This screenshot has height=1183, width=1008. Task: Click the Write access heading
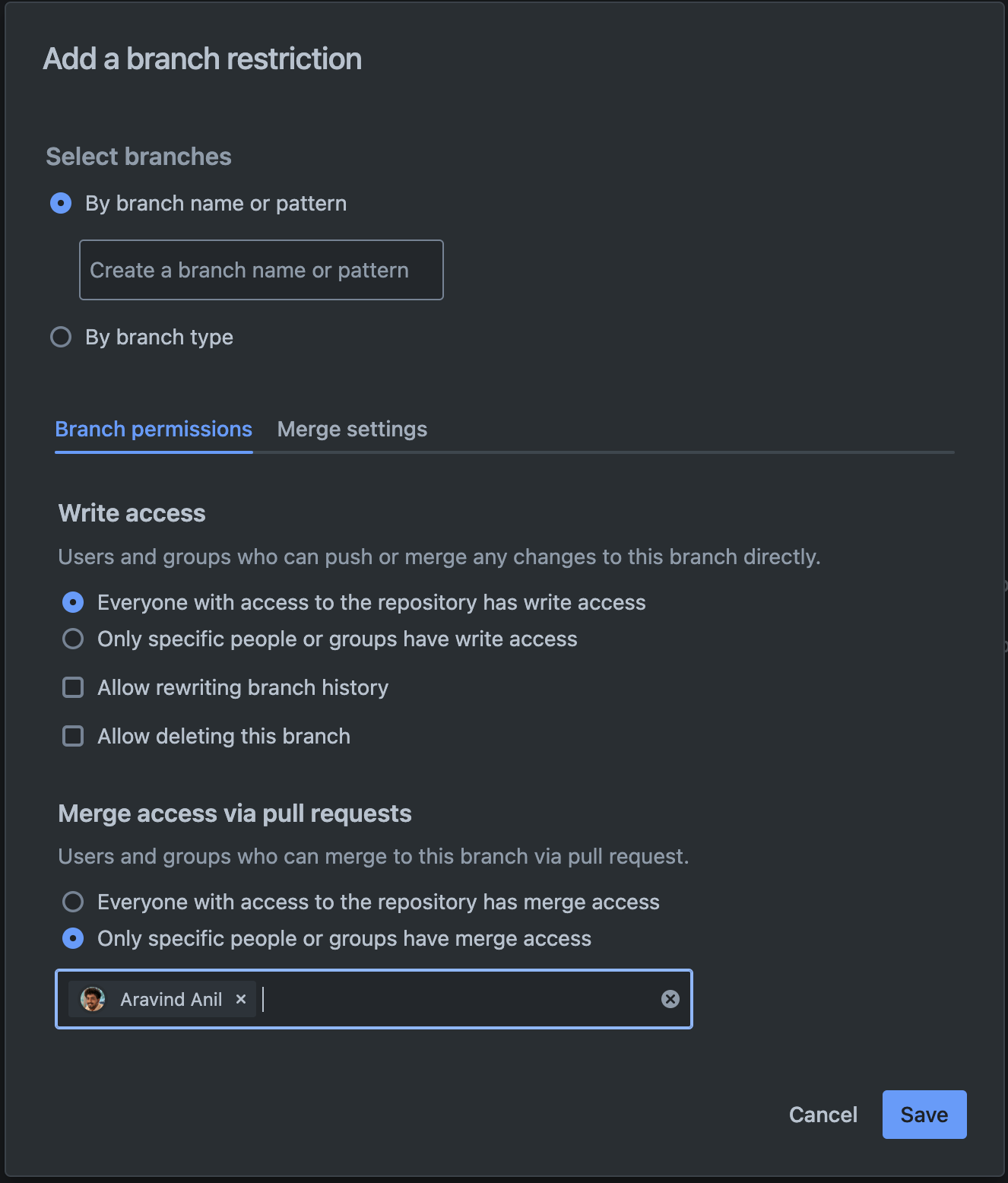click(x=132, y=513)
